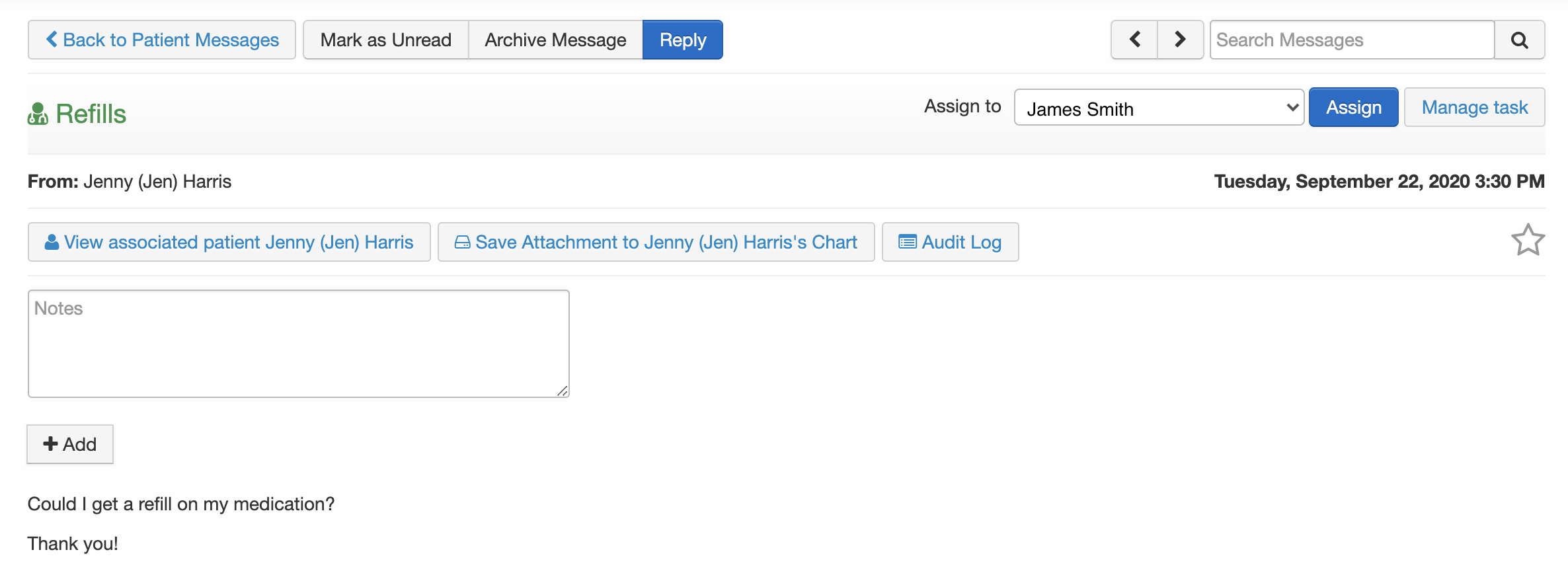Focus the Search Messages field
The height and width of the screenshot is (587, 1568).
pyautogui.click(x=1352, y=40)
